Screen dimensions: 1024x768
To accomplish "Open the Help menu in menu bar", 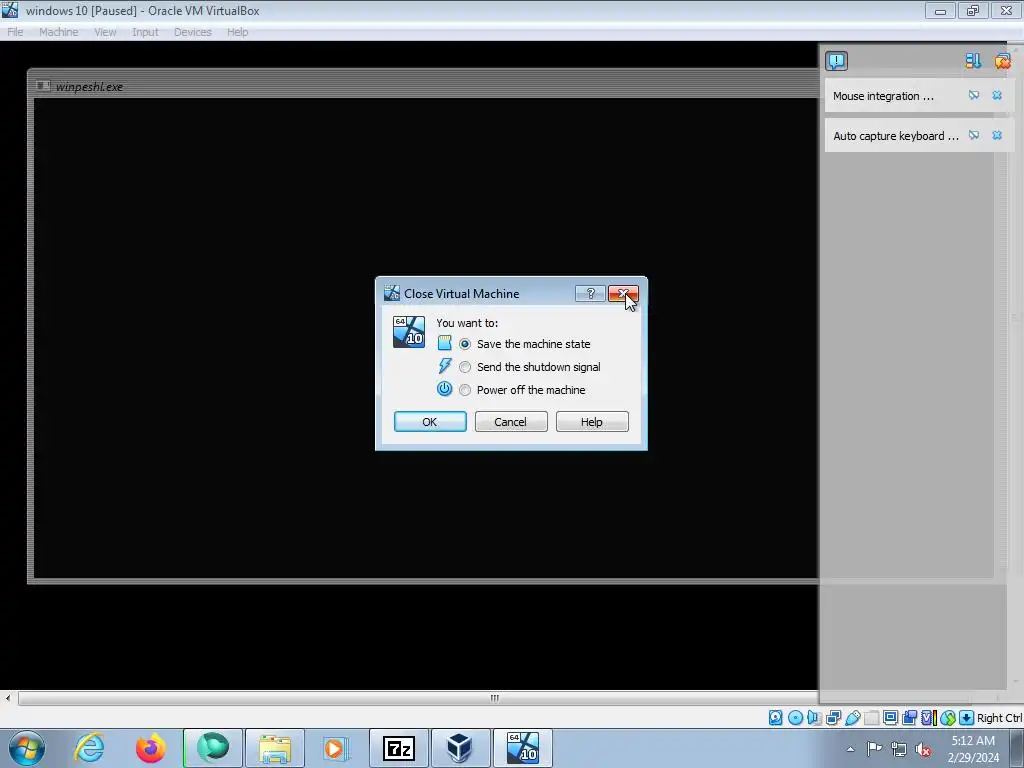I will point(238,32).
